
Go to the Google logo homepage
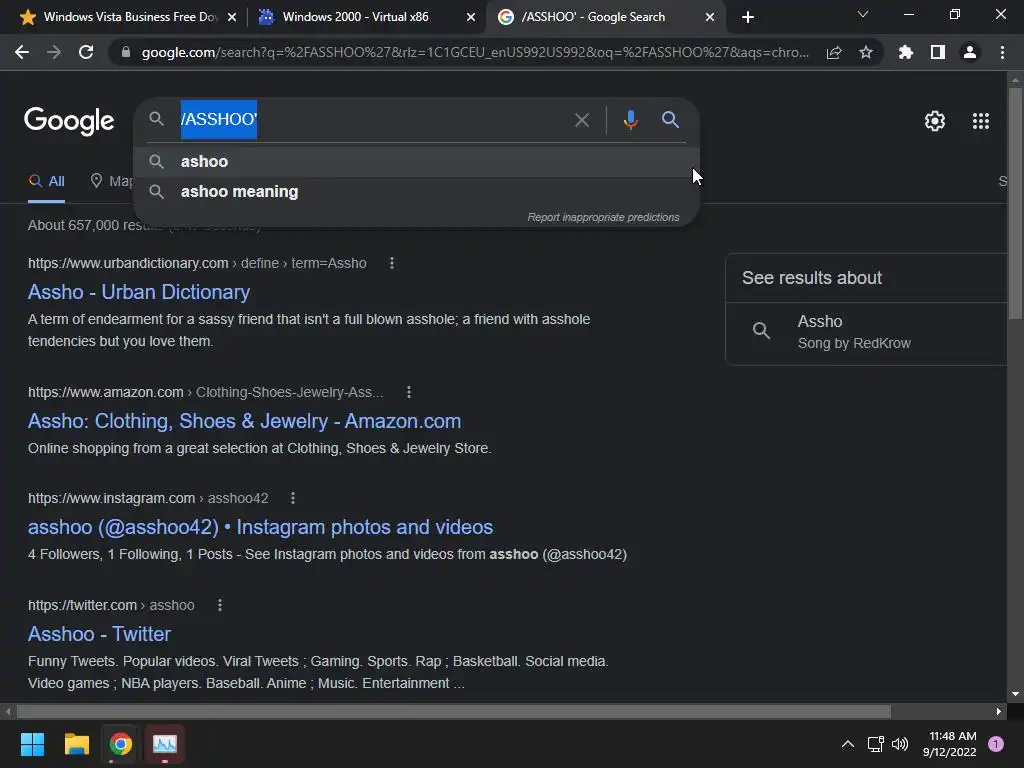coord(69,121)
